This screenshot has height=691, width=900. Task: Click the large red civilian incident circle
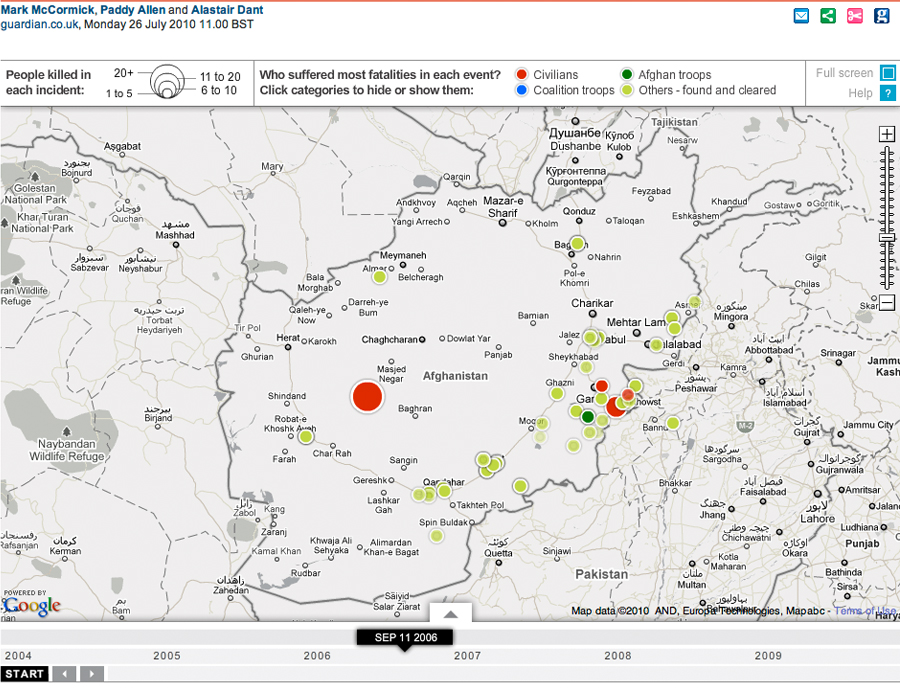[367, 396]
